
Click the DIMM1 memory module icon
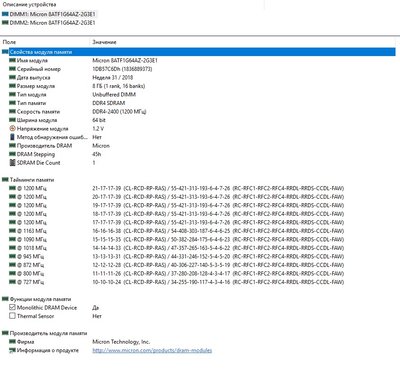tap(5, 14)
